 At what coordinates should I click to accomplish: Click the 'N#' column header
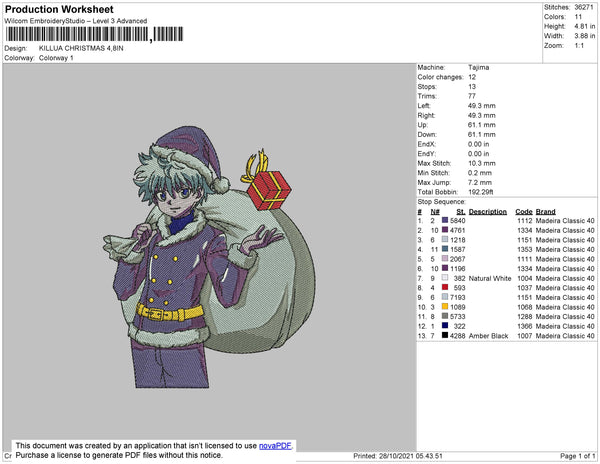pos(435,212)
